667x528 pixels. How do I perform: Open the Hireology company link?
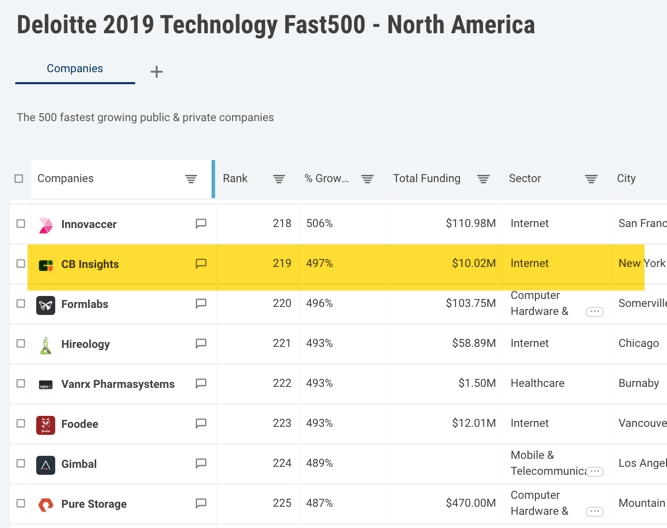pos(86,344)
